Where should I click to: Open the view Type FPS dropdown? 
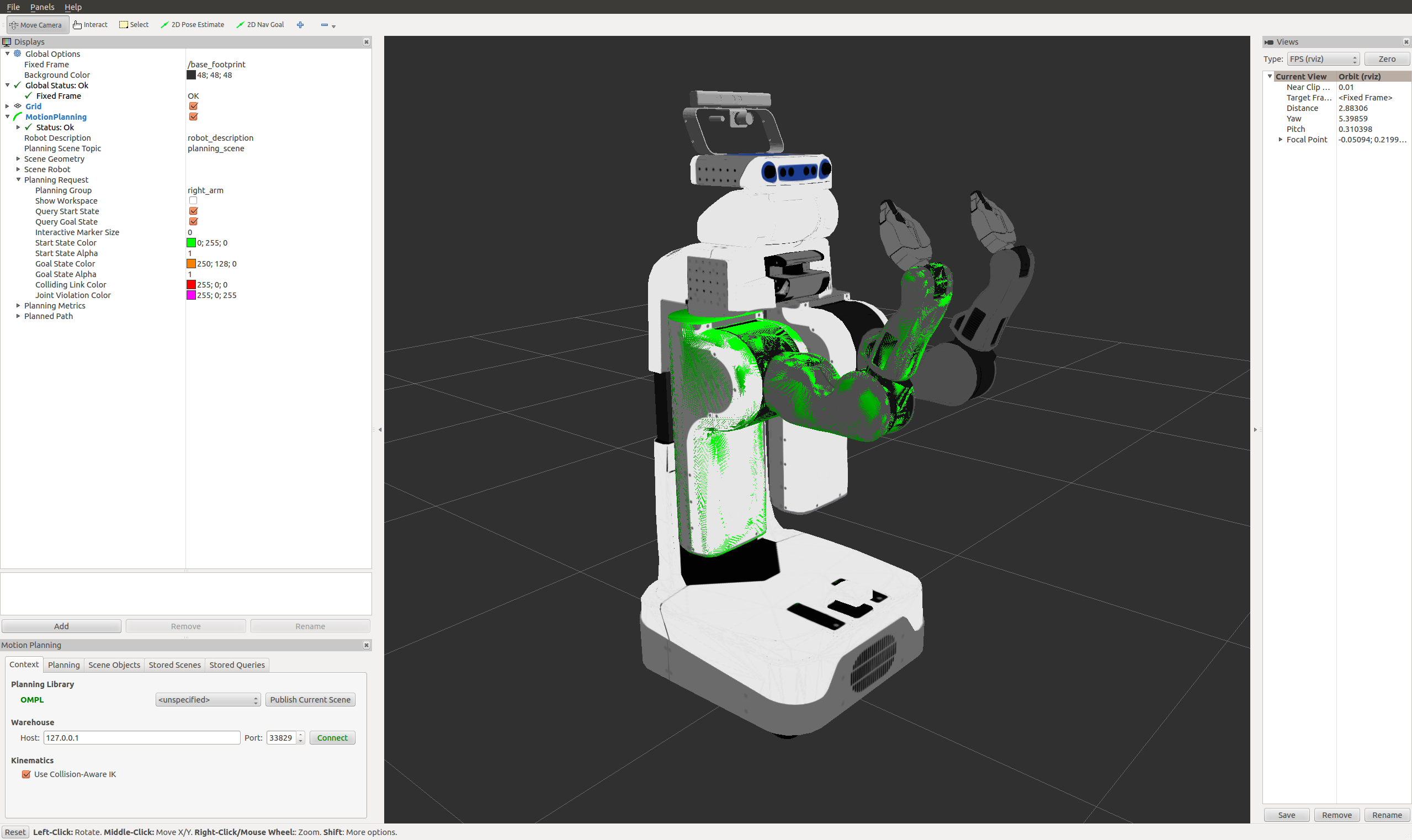(1323, 59)
